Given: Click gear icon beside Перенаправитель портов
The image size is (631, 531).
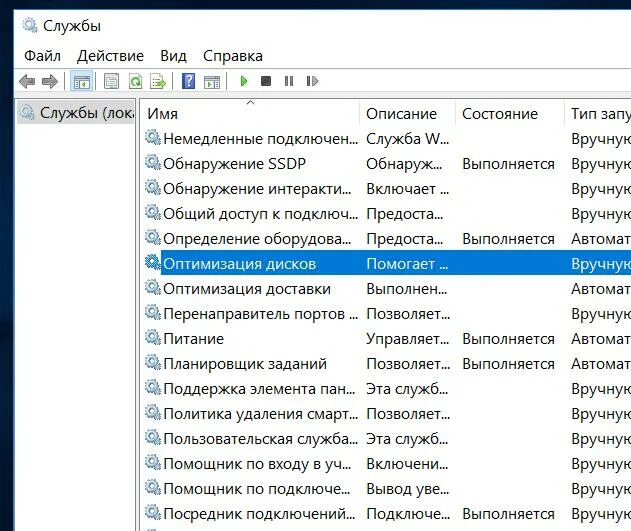Looking at the screenshot, I should click(153, 313).
